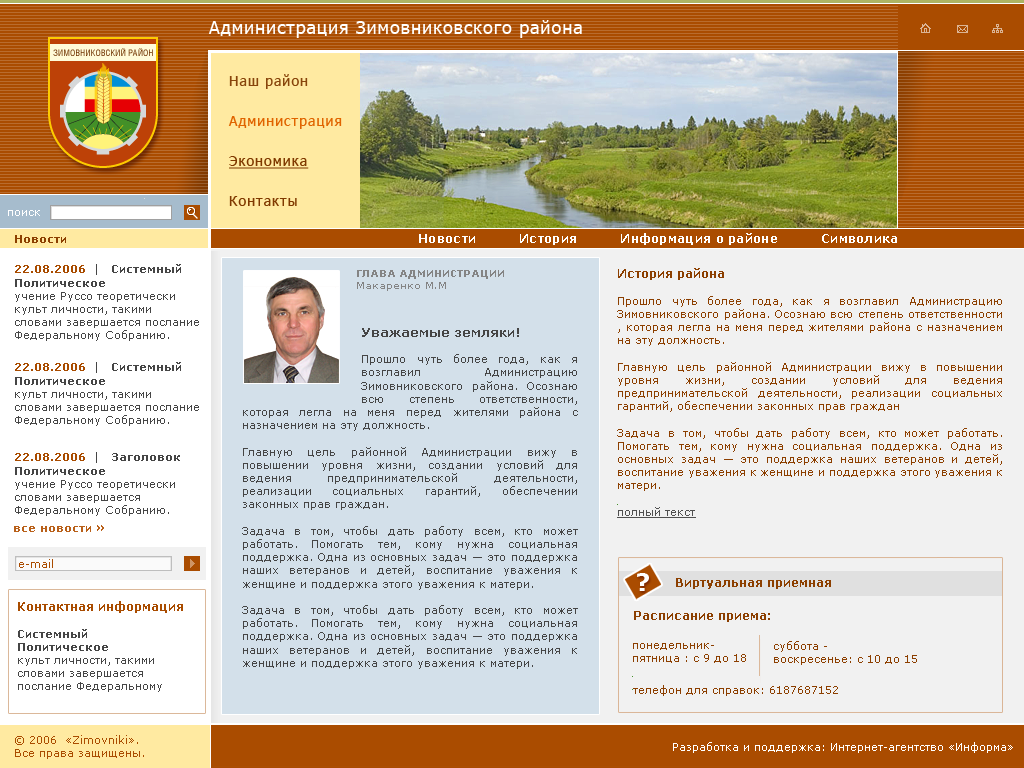Open the полный текст link
This screenshot has width=1024, height=768.
[657, 511]
